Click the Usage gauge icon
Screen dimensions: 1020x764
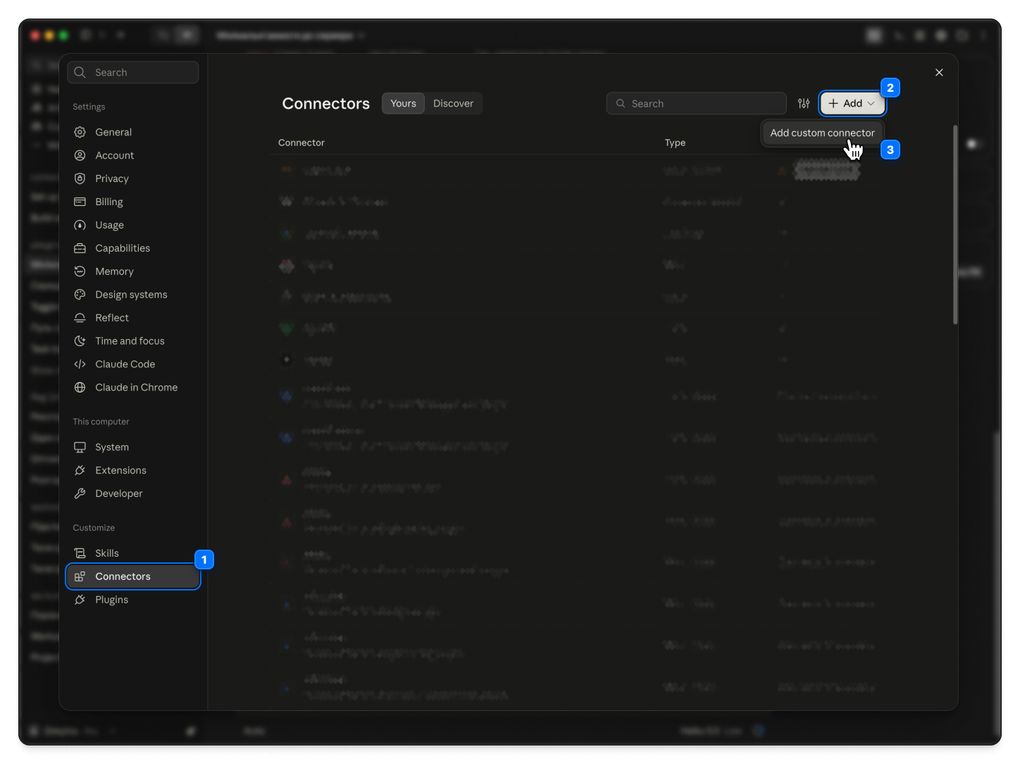80,225
